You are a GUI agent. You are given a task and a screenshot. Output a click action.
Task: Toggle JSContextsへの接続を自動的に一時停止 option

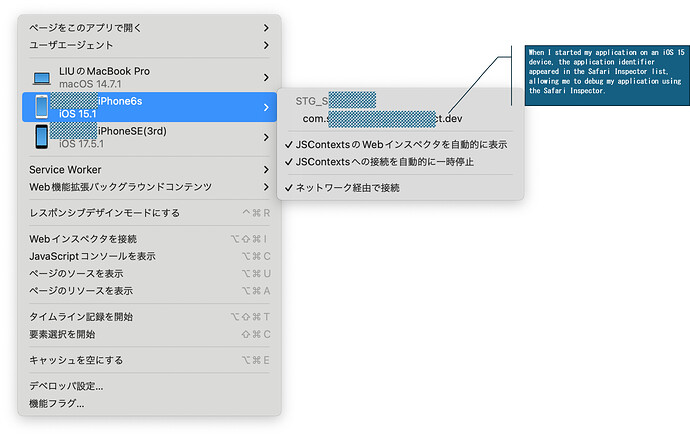384,162
